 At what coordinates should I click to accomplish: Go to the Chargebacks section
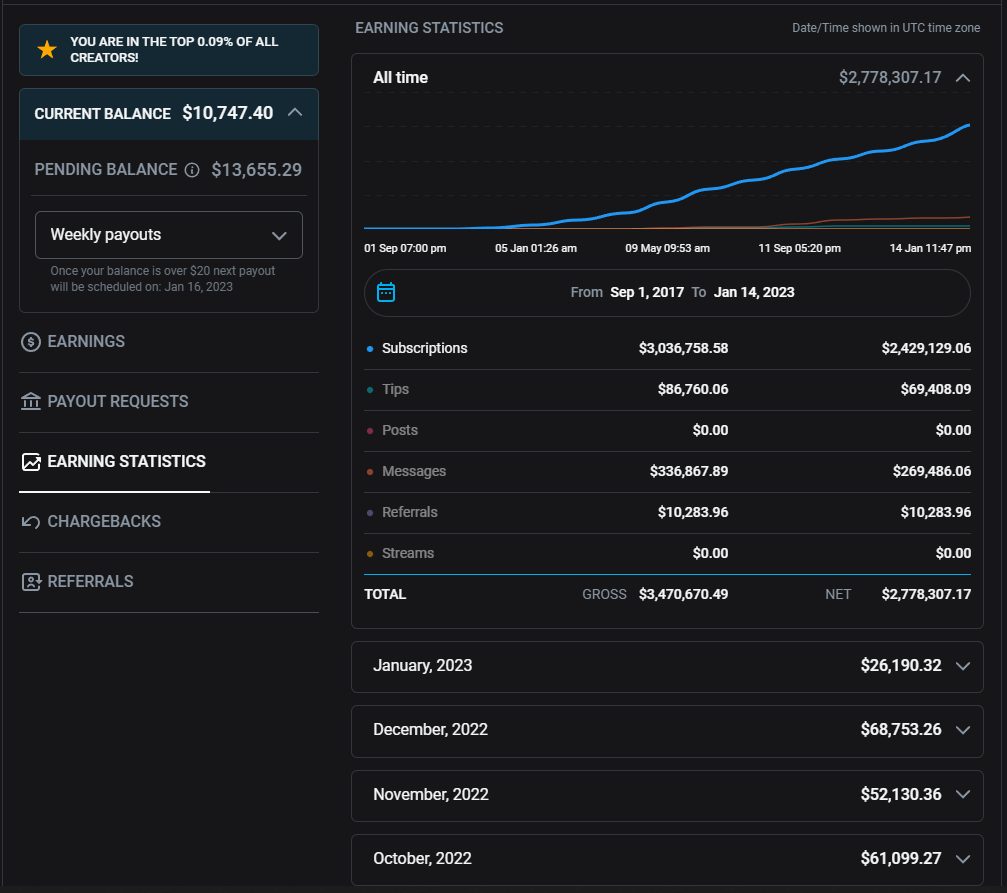104,522
